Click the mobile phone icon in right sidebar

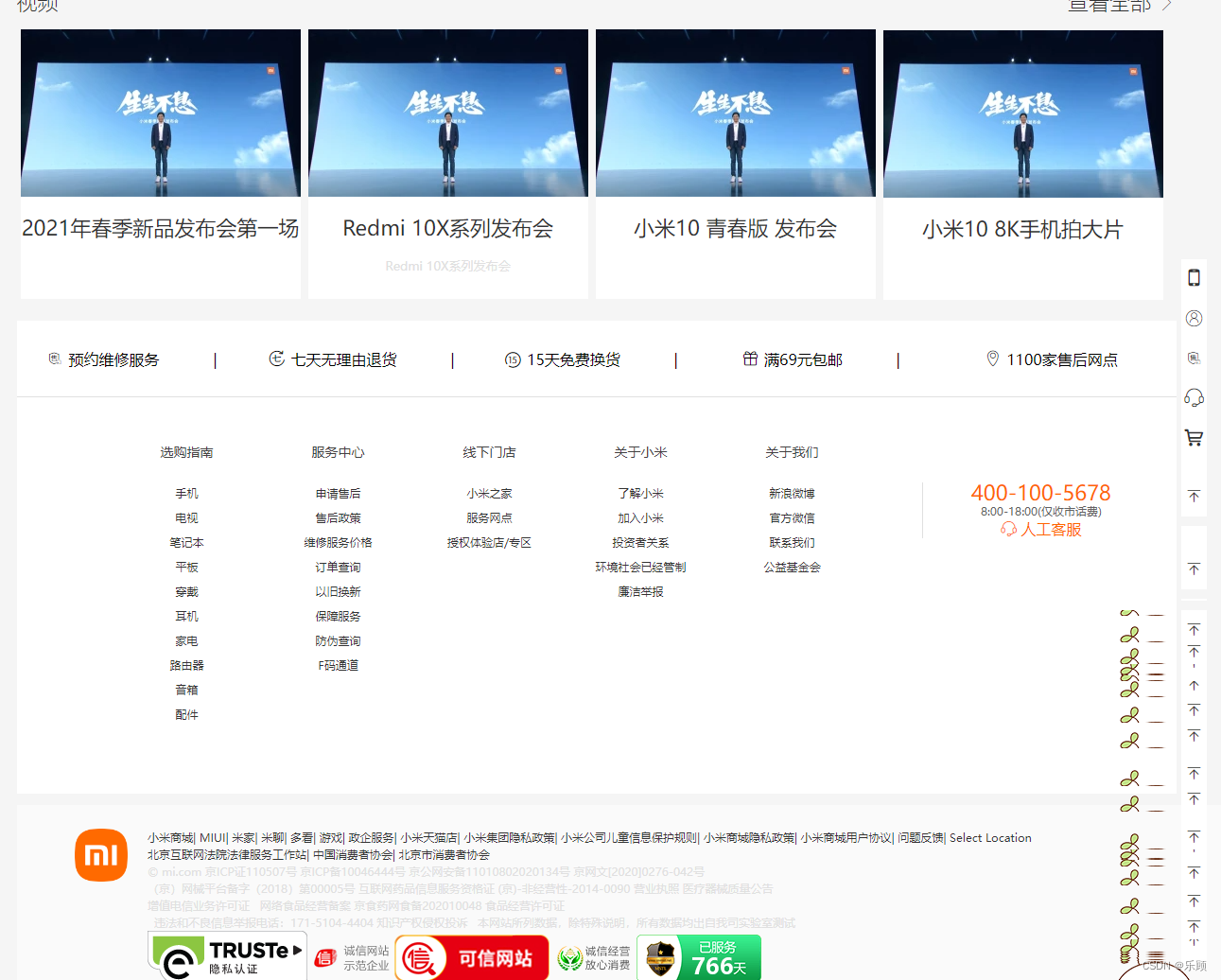click(x=1194, y=278)
